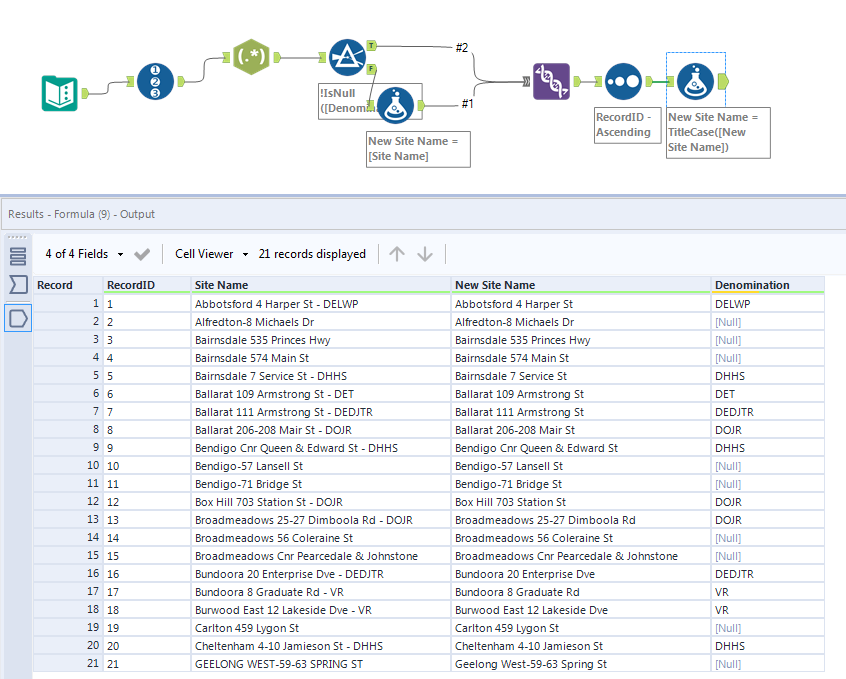This screenshot has height=679, width=846.
Task: Select the Sort tool labeled RecordID - Ascending
Action: (623, 81)
